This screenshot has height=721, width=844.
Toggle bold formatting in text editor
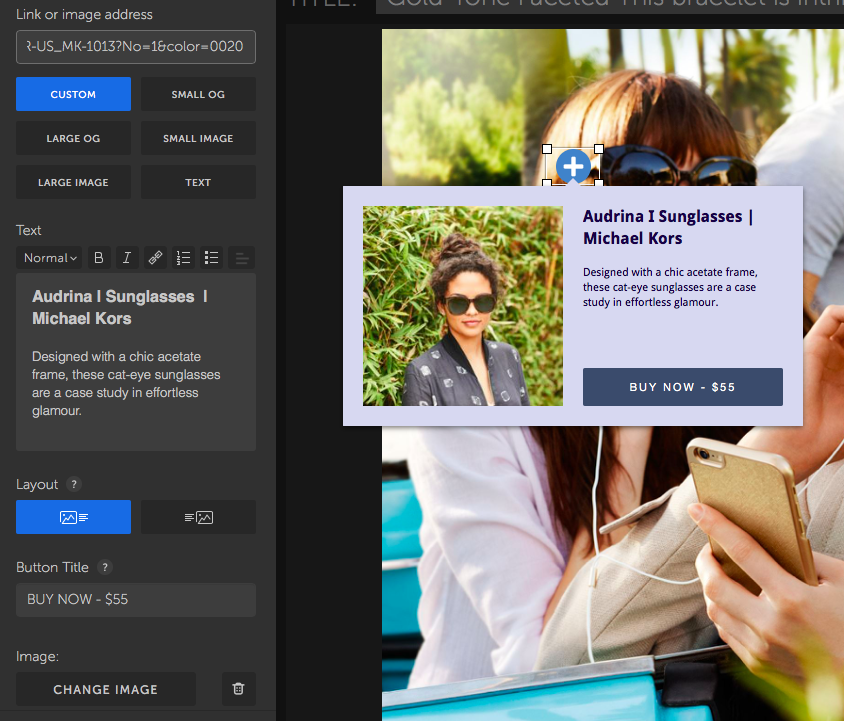99,258
